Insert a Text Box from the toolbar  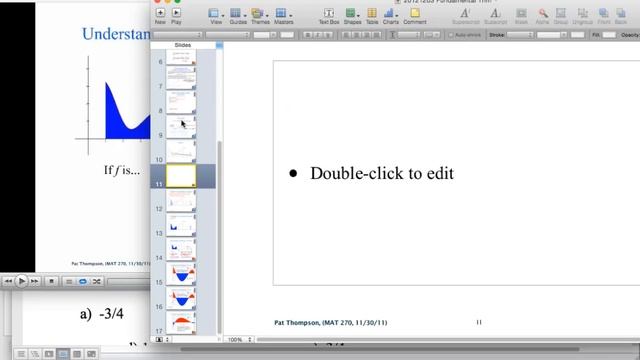tap(329, 16)
